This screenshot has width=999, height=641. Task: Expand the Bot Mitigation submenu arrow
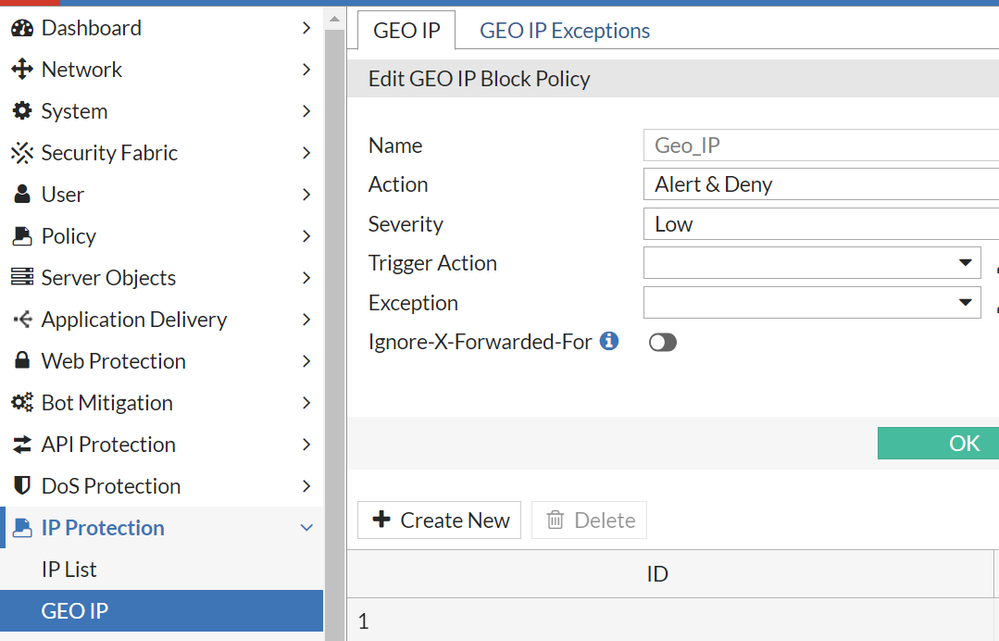307,403
